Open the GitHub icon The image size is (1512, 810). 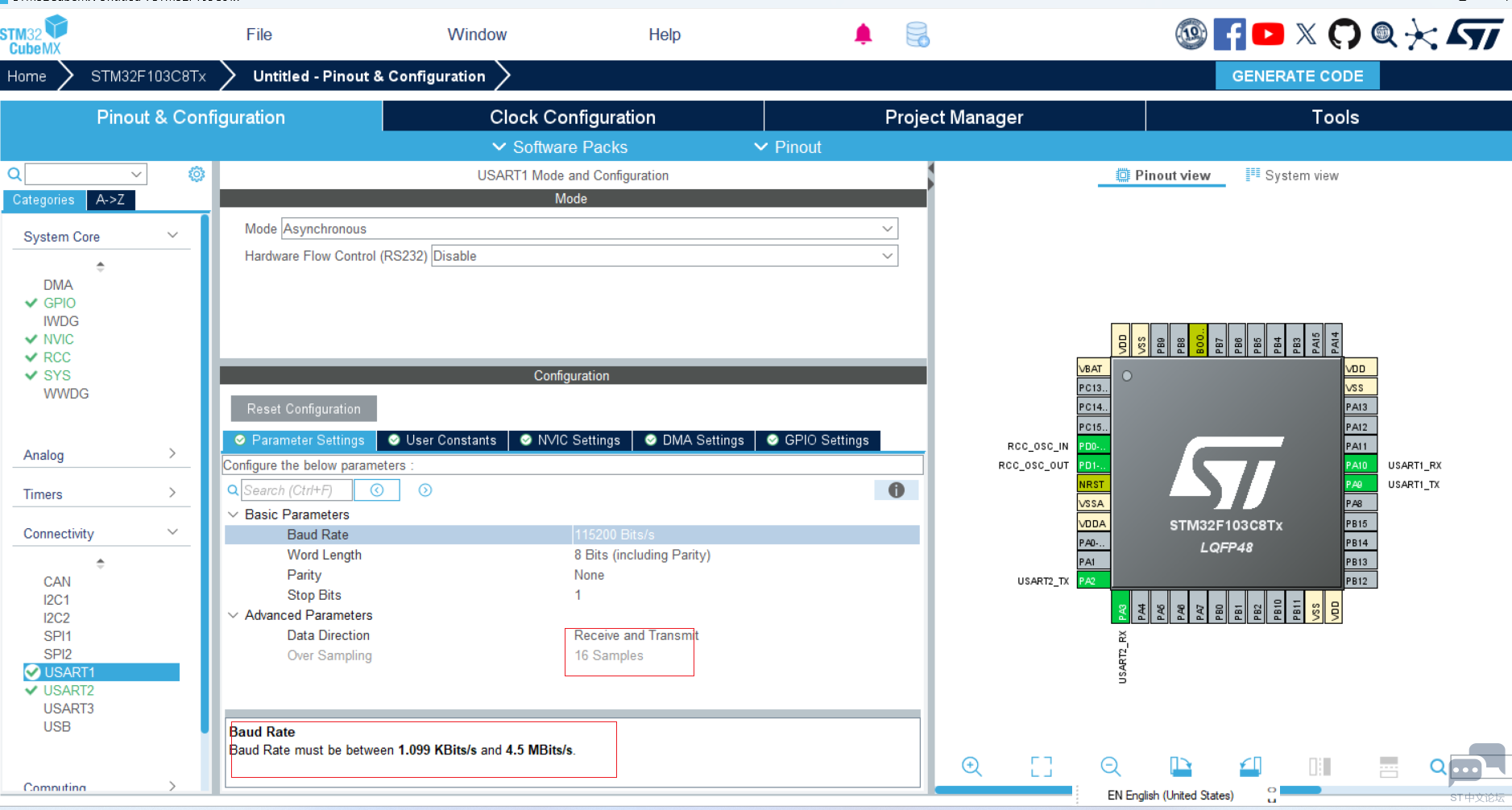click(1344, 35)
